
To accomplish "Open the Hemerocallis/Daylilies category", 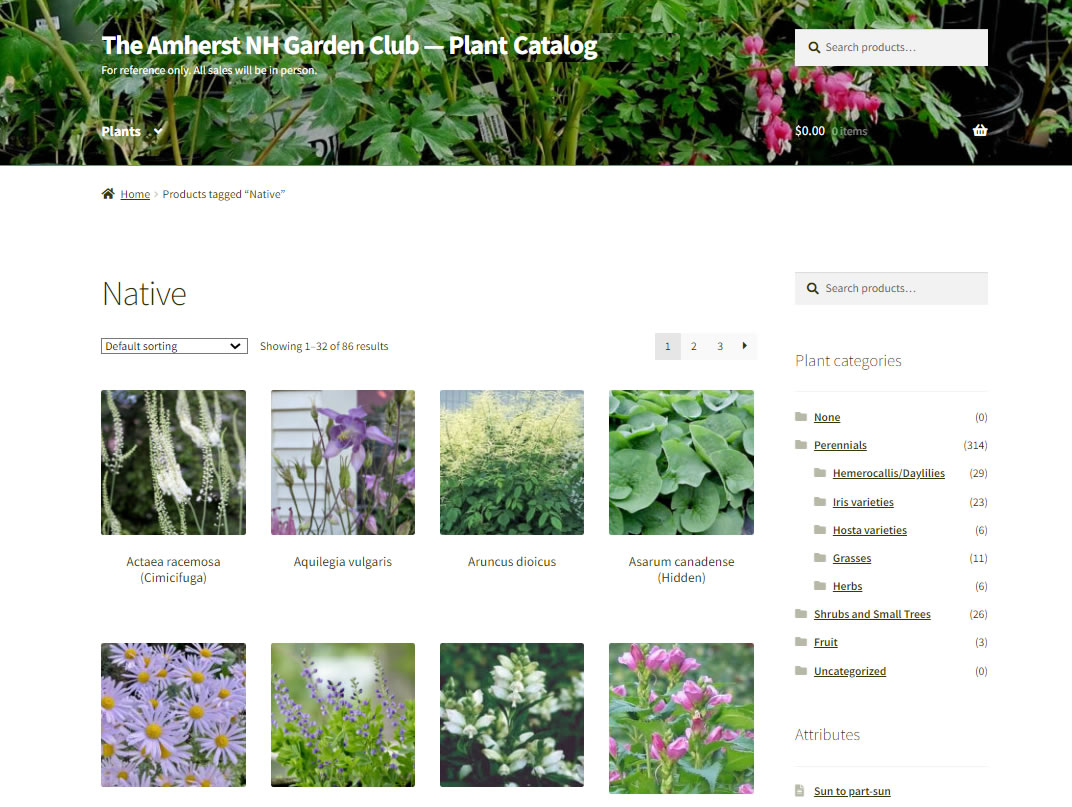I will click(x=889, y=473).
